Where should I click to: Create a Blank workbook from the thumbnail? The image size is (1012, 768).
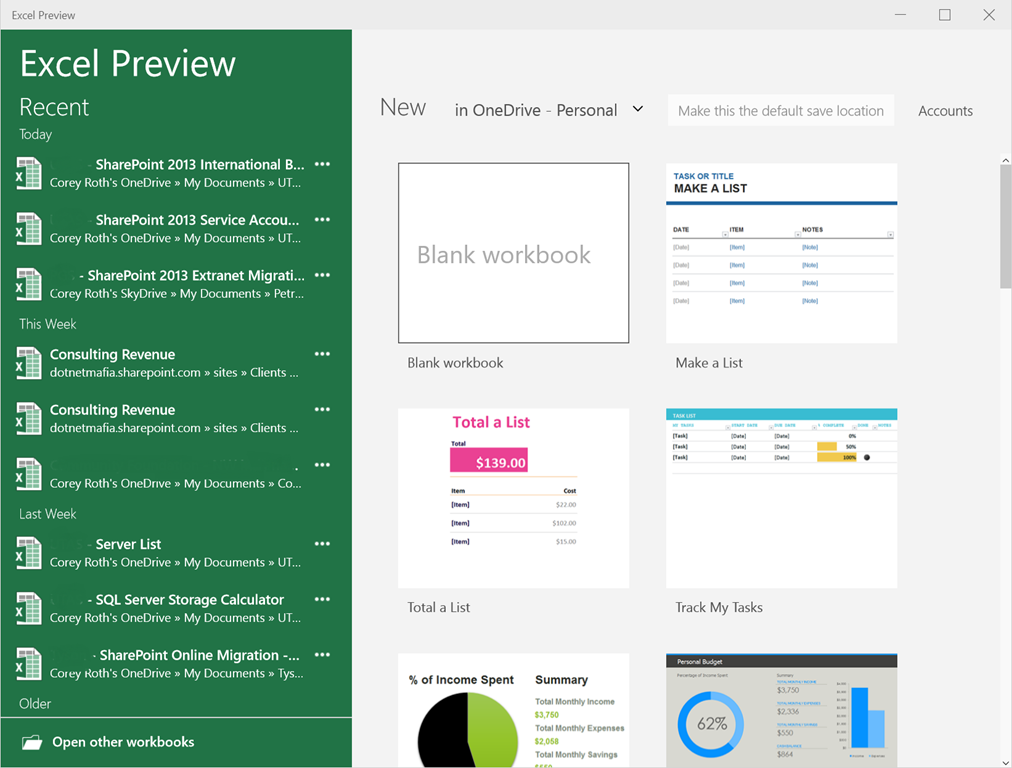[x=513, y=253]
